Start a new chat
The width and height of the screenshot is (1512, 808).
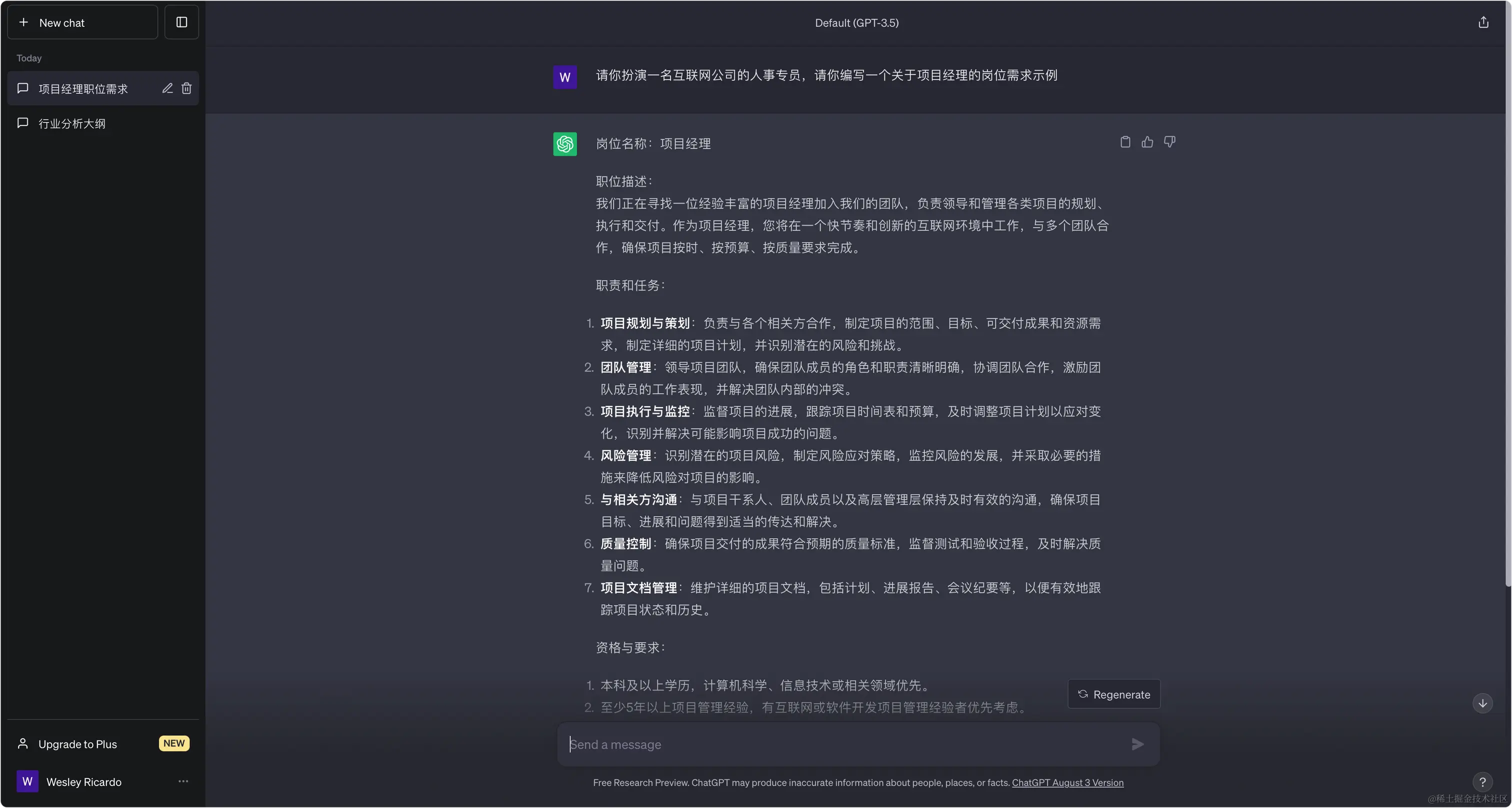[x=81, y=23]
